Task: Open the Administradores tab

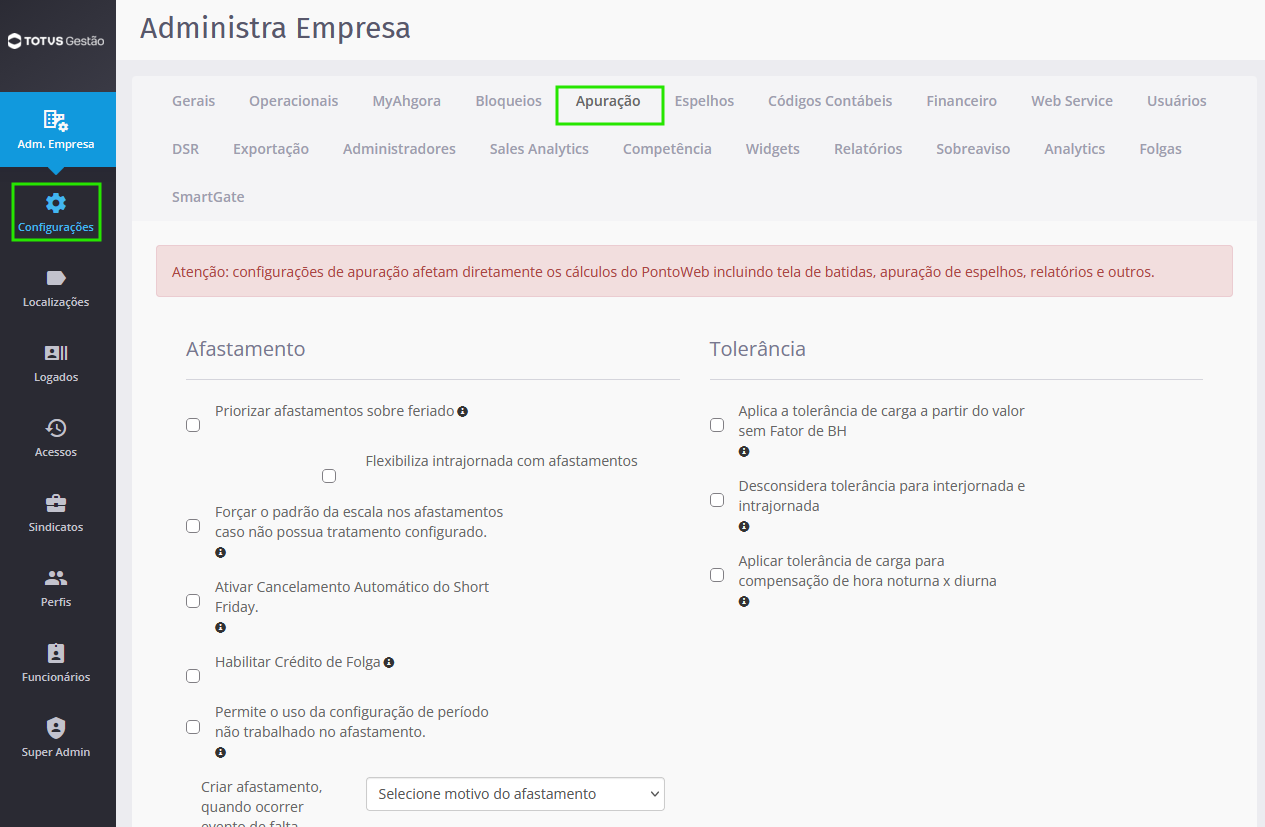Action: pos(399,149)
